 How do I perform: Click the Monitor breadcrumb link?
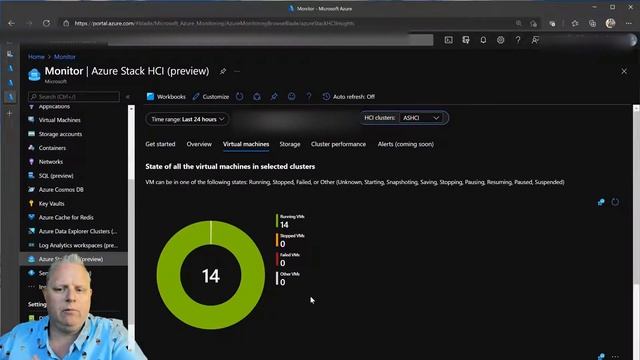point(64,57)
